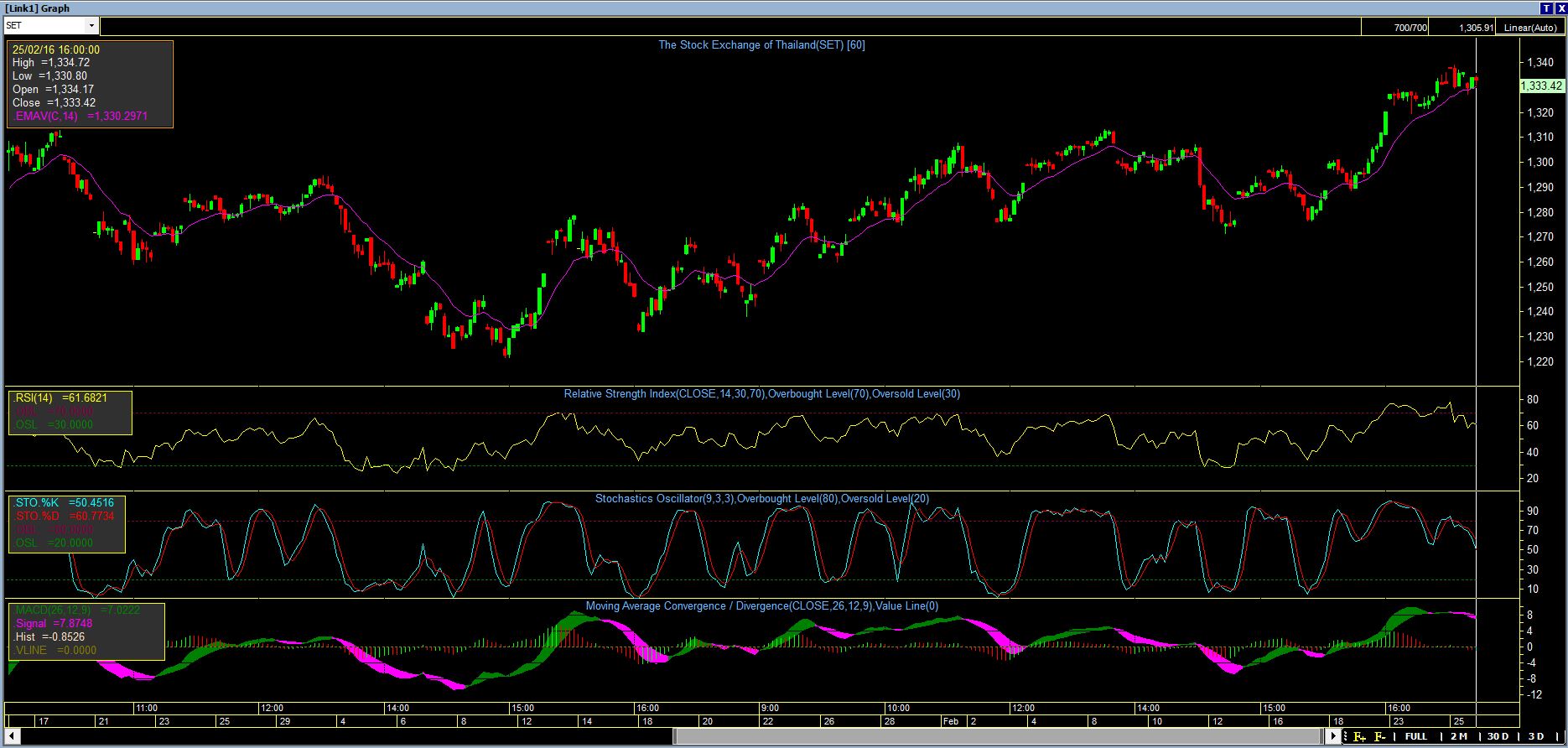Switch view to 30 D range
Screen dimensions: 1568x748
[1498, 737]
